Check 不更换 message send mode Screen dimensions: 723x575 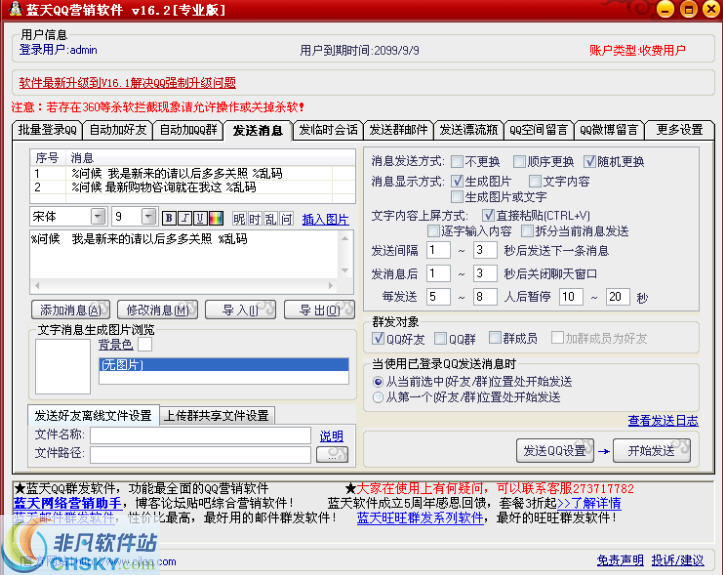coord(457,161)
